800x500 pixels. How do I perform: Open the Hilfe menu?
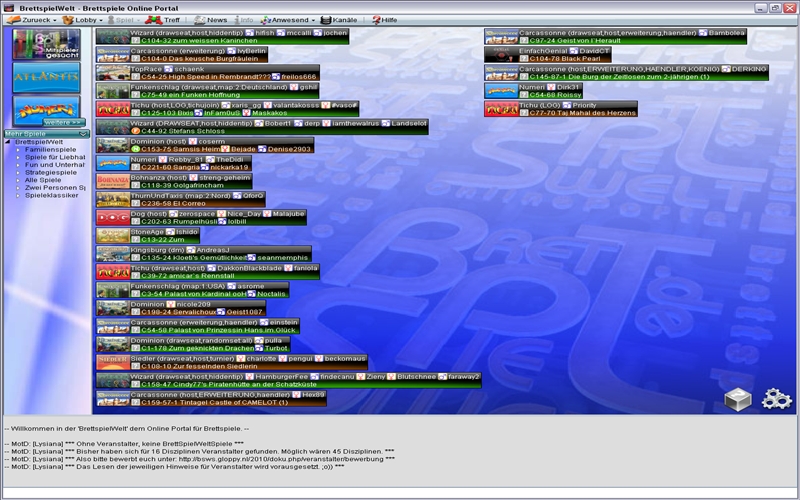[x=384, y=20]
